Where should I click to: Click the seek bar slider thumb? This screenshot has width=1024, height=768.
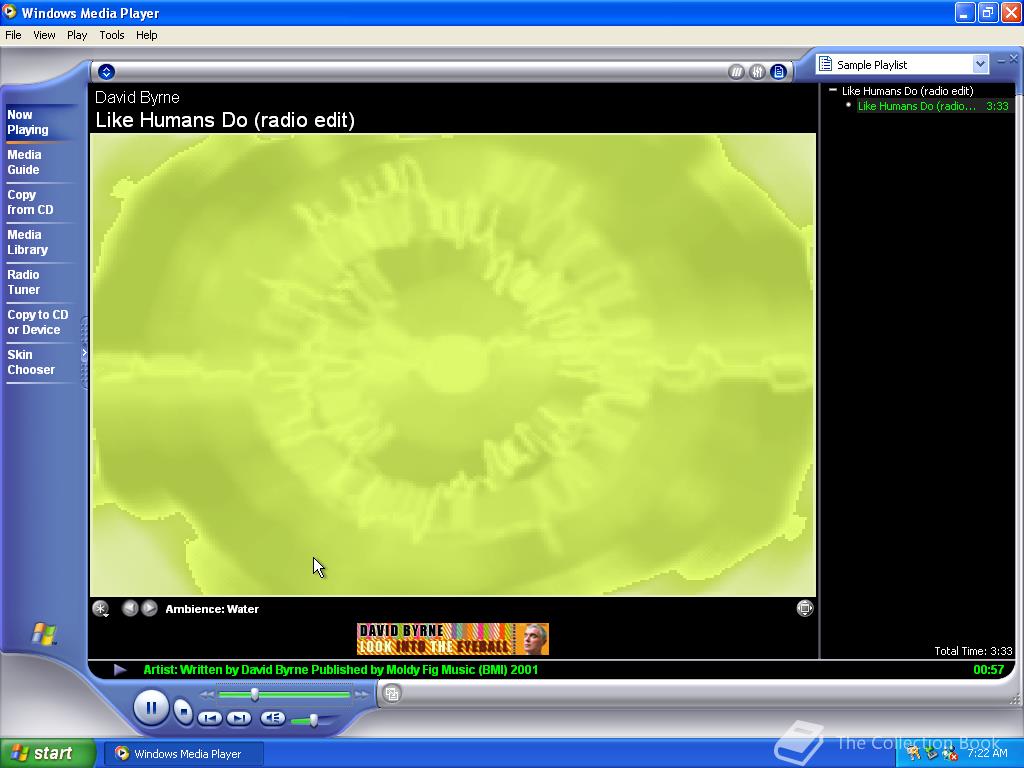click(x=255, y=694)
